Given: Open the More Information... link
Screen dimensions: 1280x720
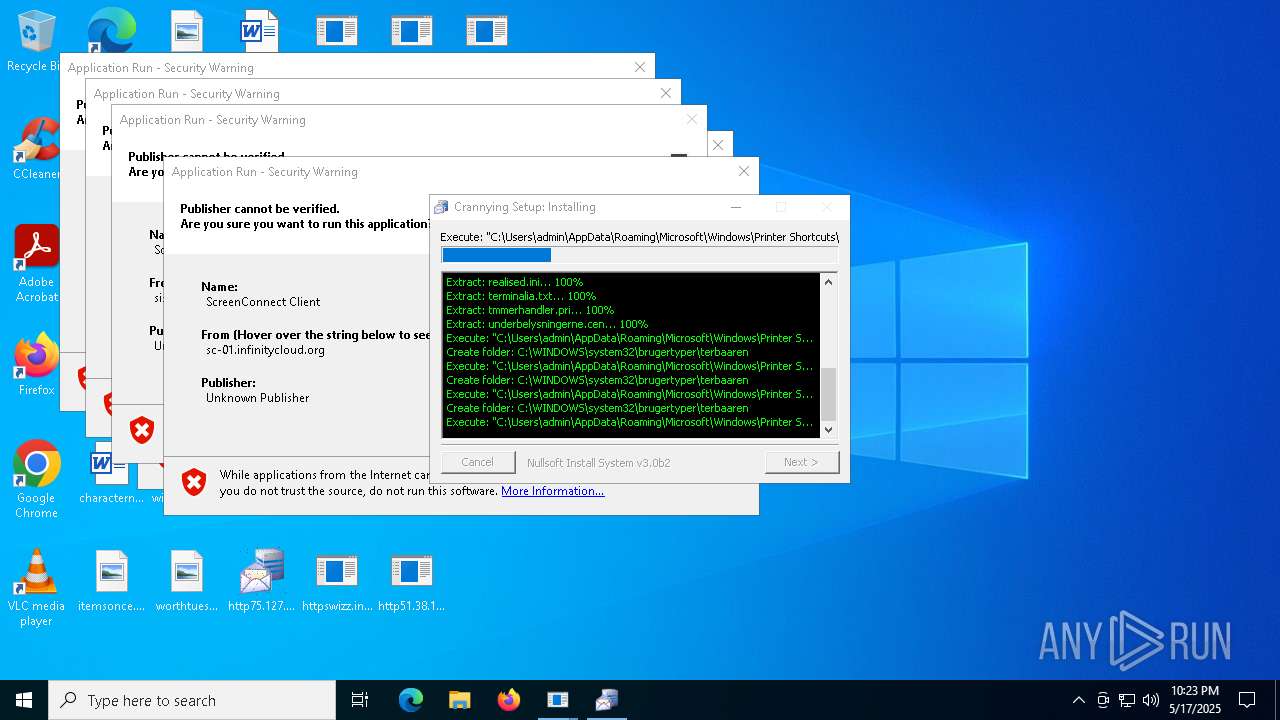Looking at the screenshot, I should tap(552, 491).
